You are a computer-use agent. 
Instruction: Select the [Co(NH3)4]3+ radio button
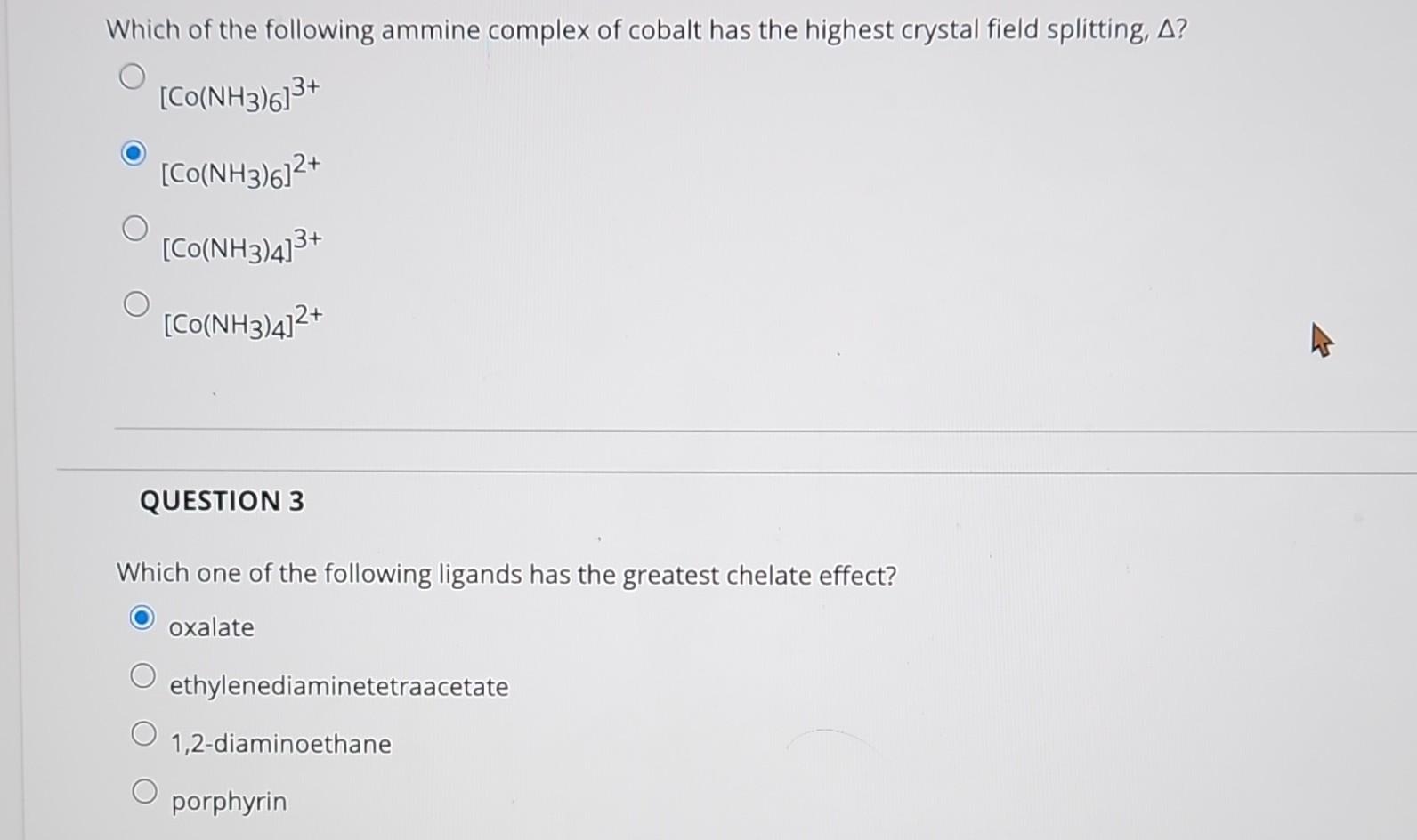[x=134, y=229]
